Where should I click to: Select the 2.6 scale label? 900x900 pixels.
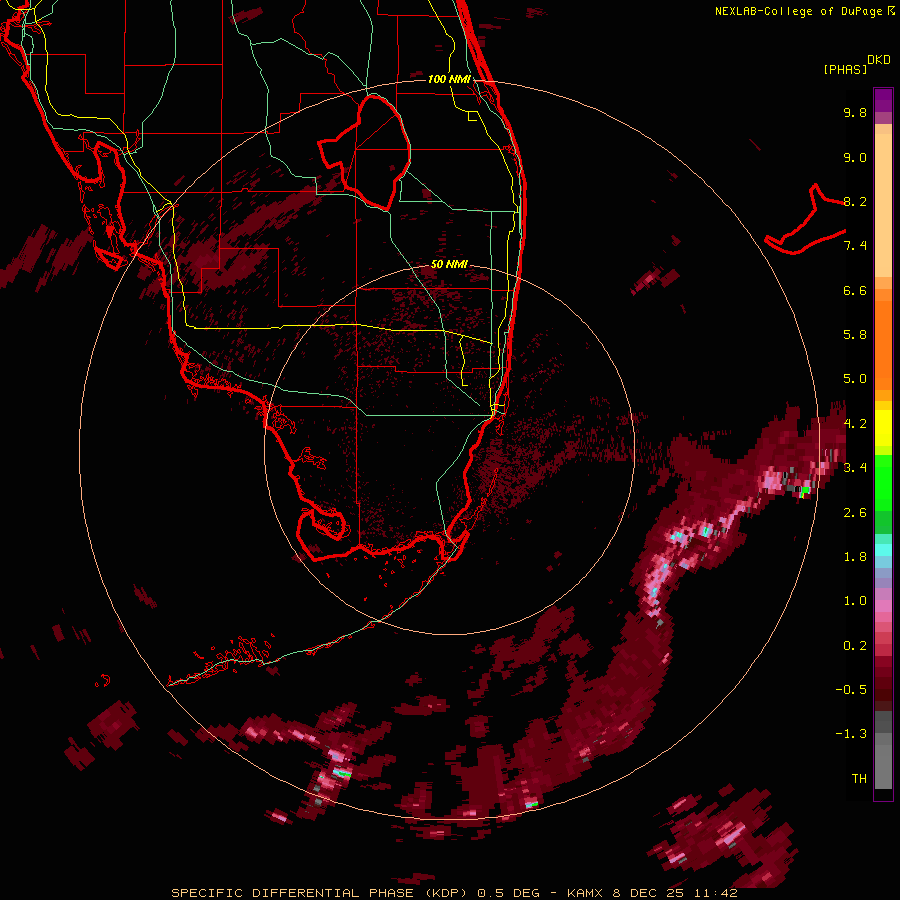point(855,512)
